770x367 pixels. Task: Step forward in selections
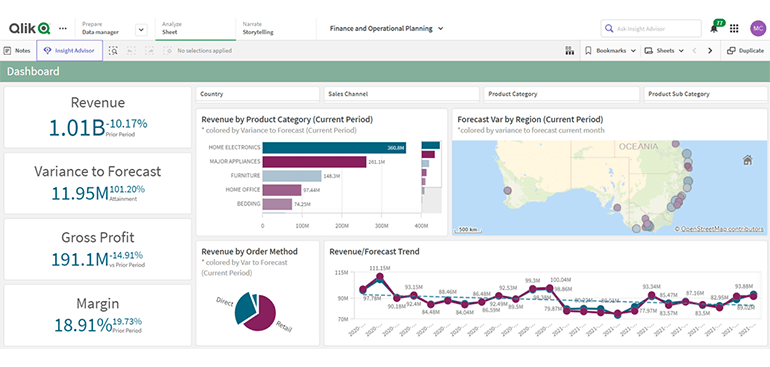[x=149, y=51]
